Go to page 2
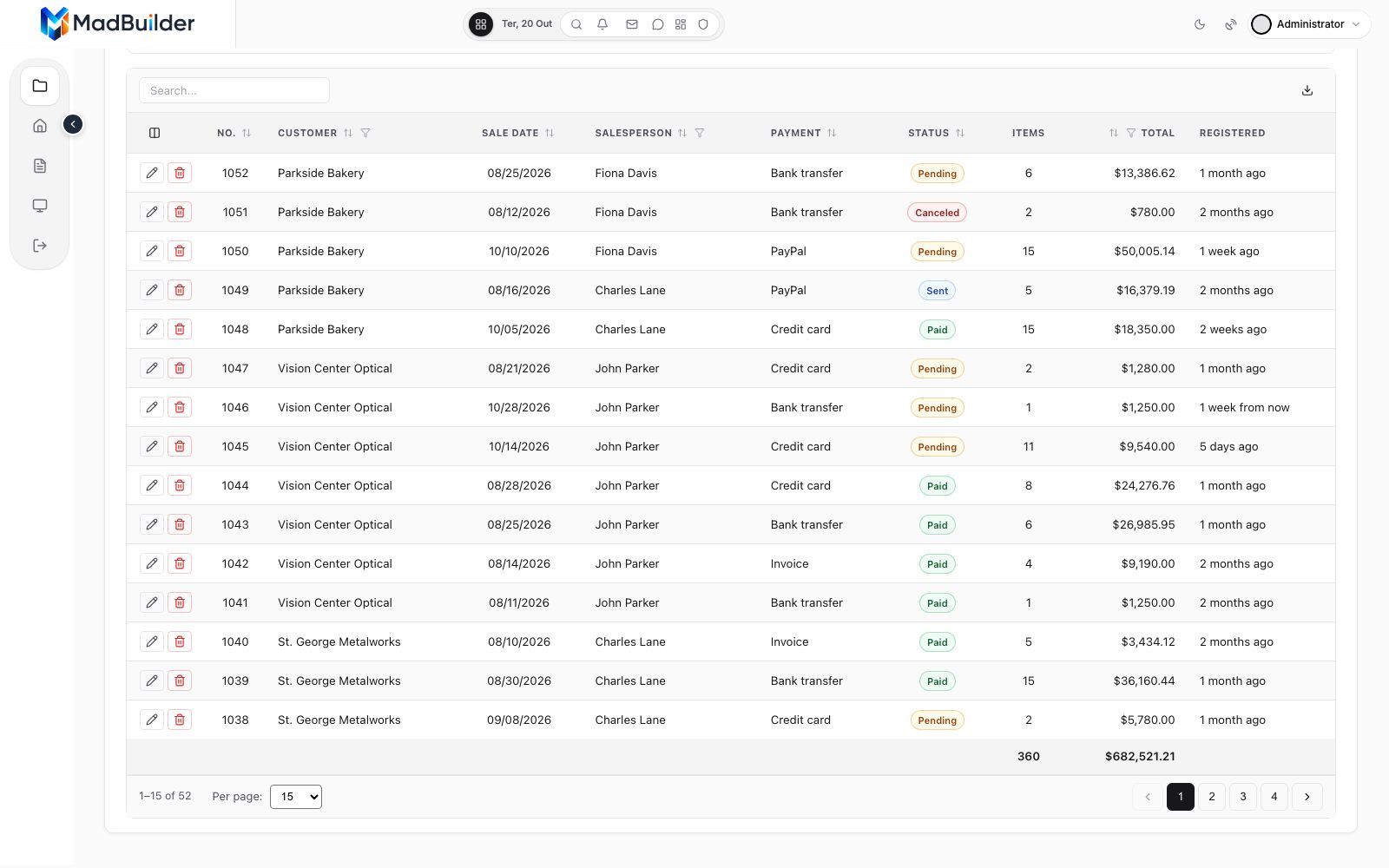This screenshot has height=868, width=1389. coord(1212,797)
